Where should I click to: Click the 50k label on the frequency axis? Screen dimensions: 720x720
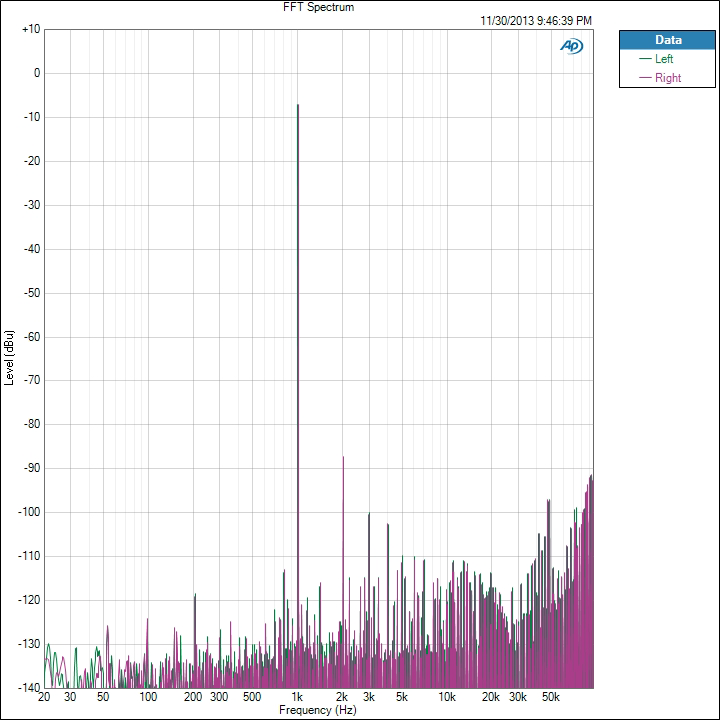click(x=550, y=697)
